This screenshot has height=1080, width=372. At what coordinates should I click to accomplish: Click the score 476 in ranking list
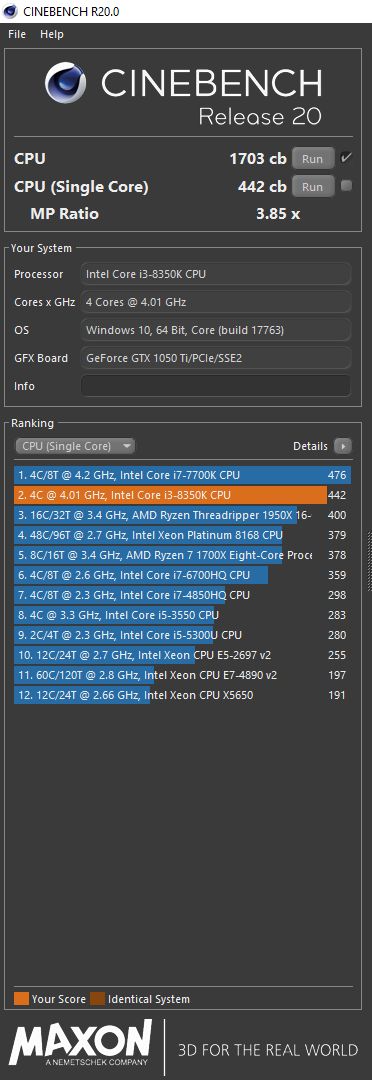(x=337, y=475)
